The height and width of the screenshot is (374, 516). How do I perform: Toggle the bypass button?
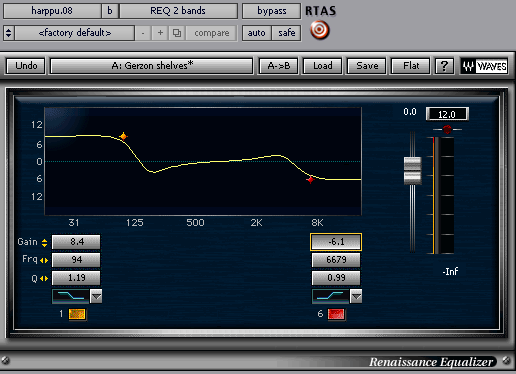coord(271,11)
